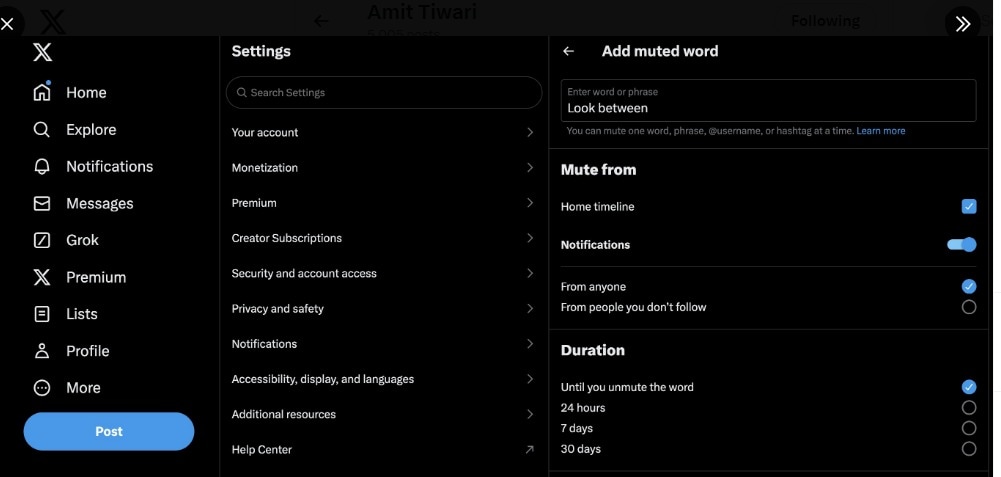Select From people you don't follow
This screenshot has width=1001, height=477.
(x=968, y=307)
